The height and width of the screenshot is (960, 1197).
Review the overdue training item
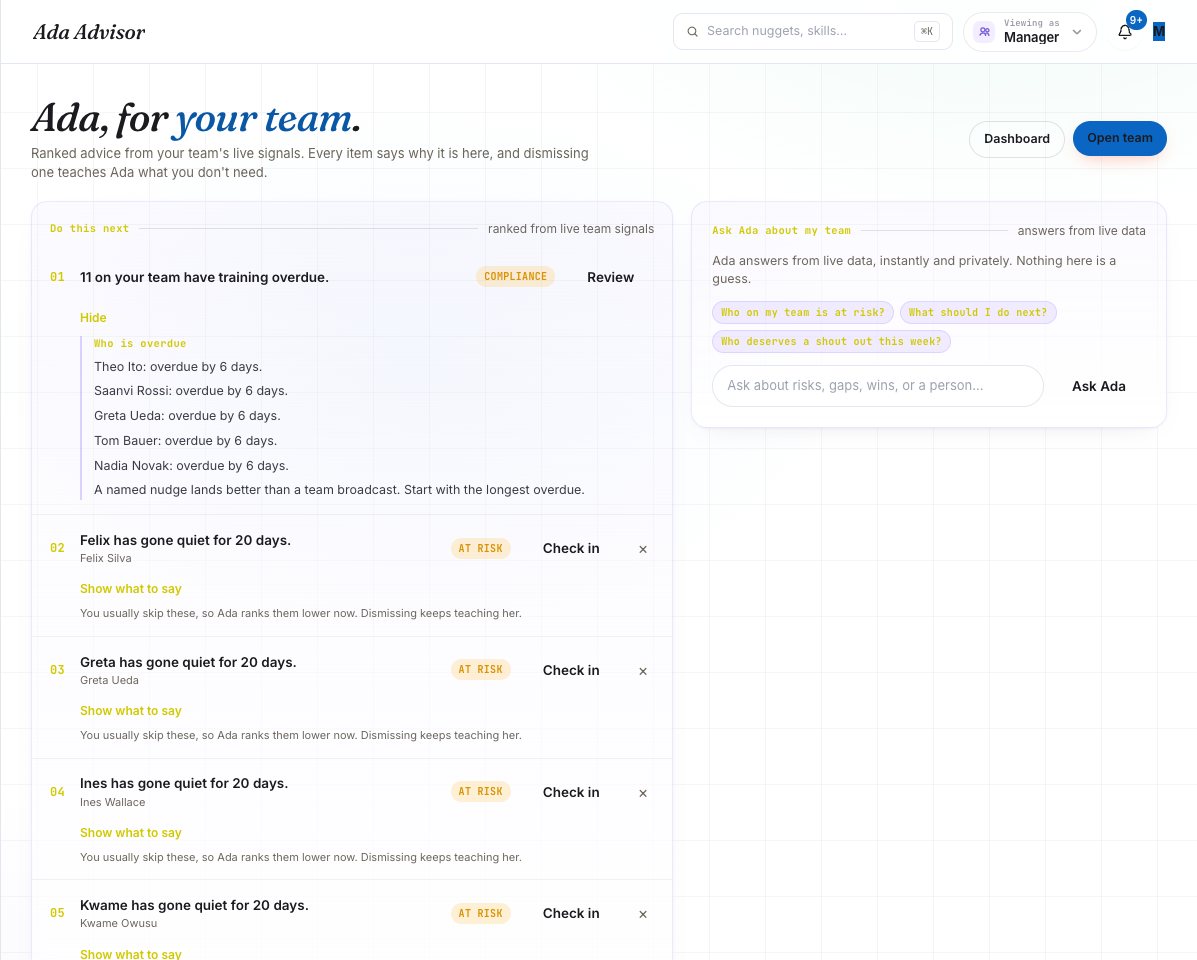[611, 278]
